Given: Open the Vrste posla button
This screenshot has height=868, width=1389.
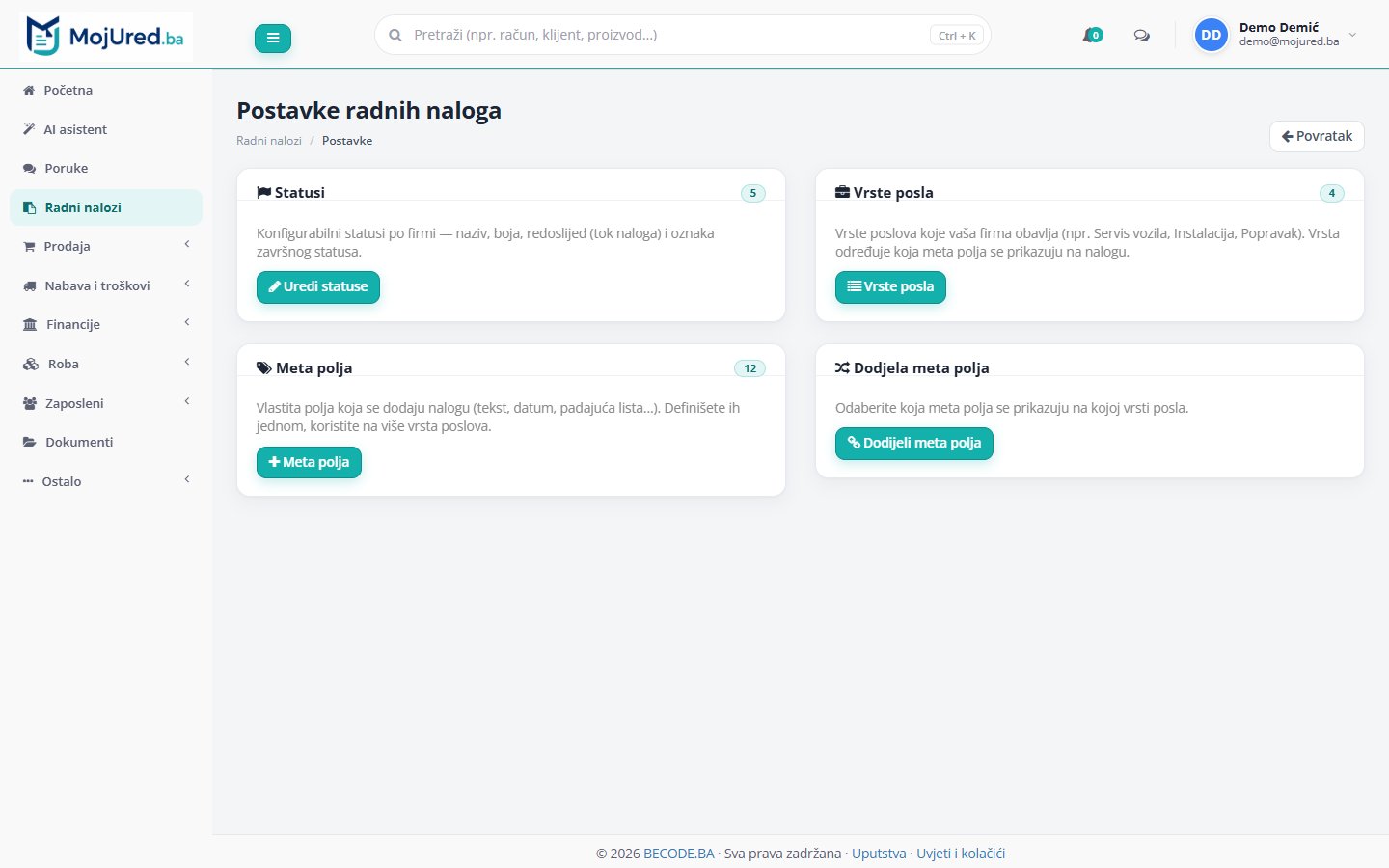Looking at the screenshot, I should pyautogui.click(x=890, y=286).
